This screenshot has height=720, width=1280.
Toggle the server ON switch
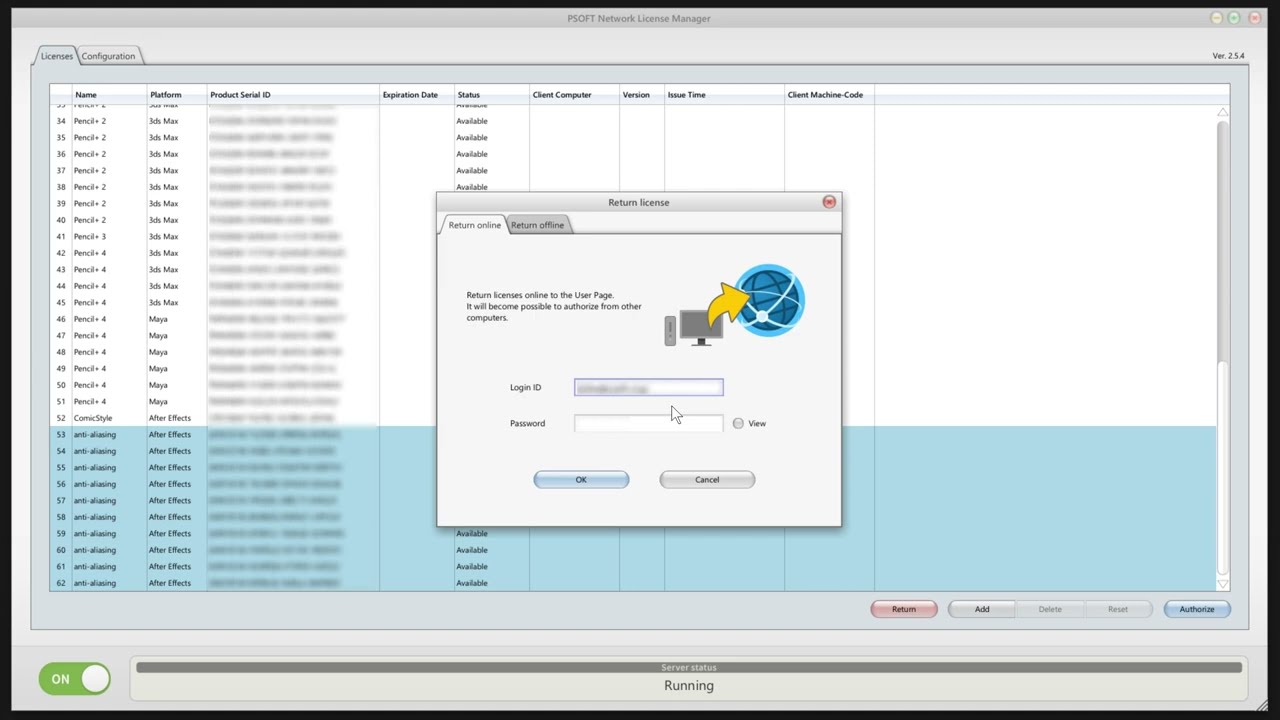(75, 679)
